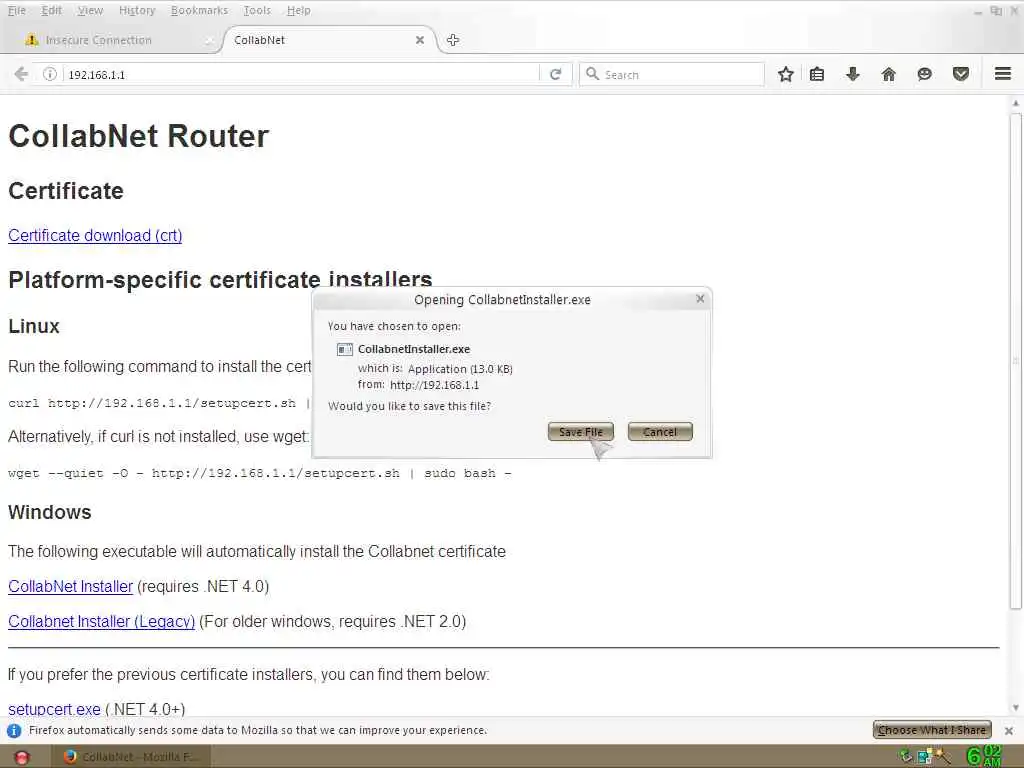Click the address bar showing 192.168.1.1
This screenshot has width=1024, height=768.
point(300,74)
